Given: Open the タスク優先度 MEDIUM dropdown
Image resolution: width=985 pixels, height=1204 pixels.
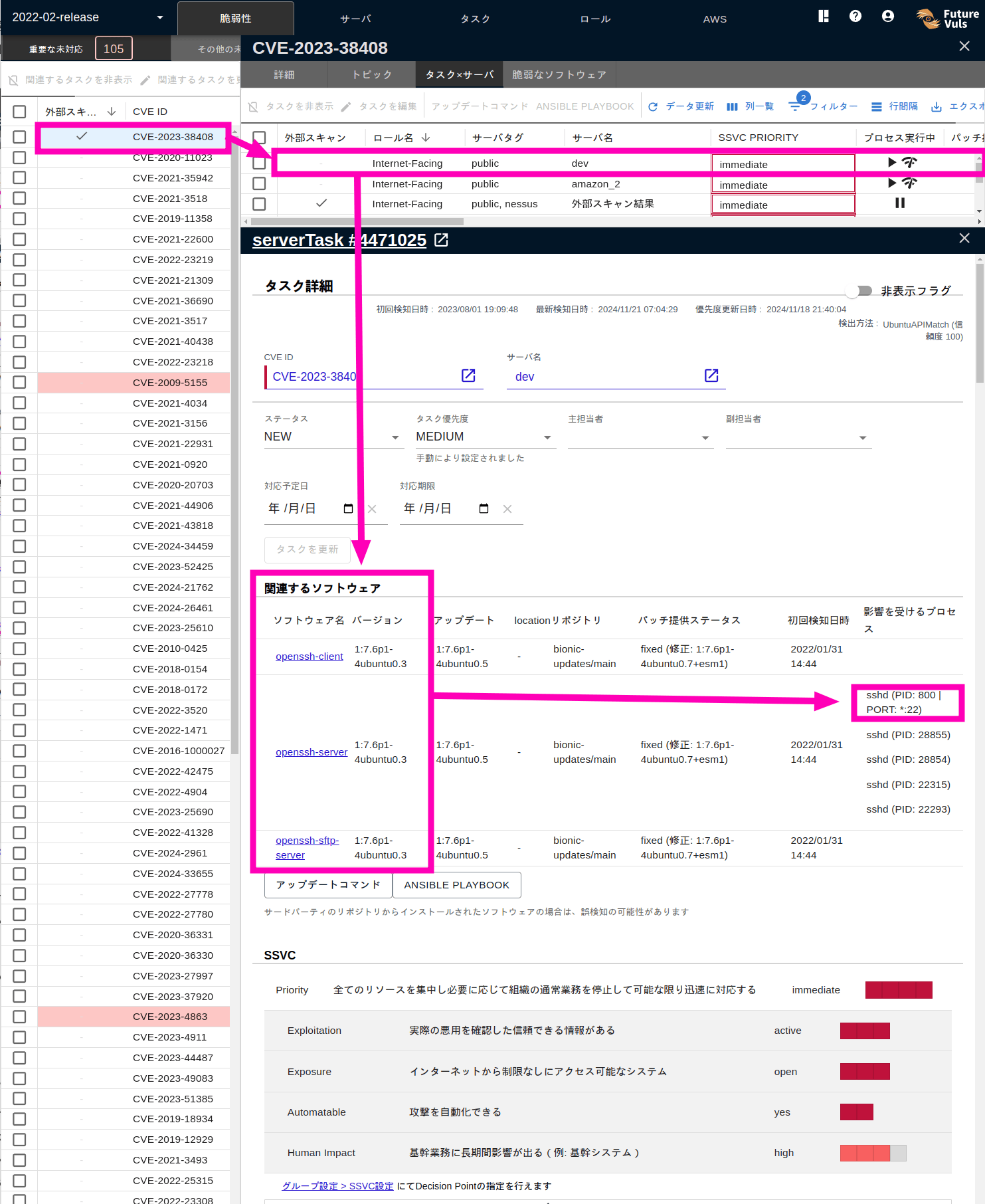Looking at the screenshot, I should [x=547, y=437].
